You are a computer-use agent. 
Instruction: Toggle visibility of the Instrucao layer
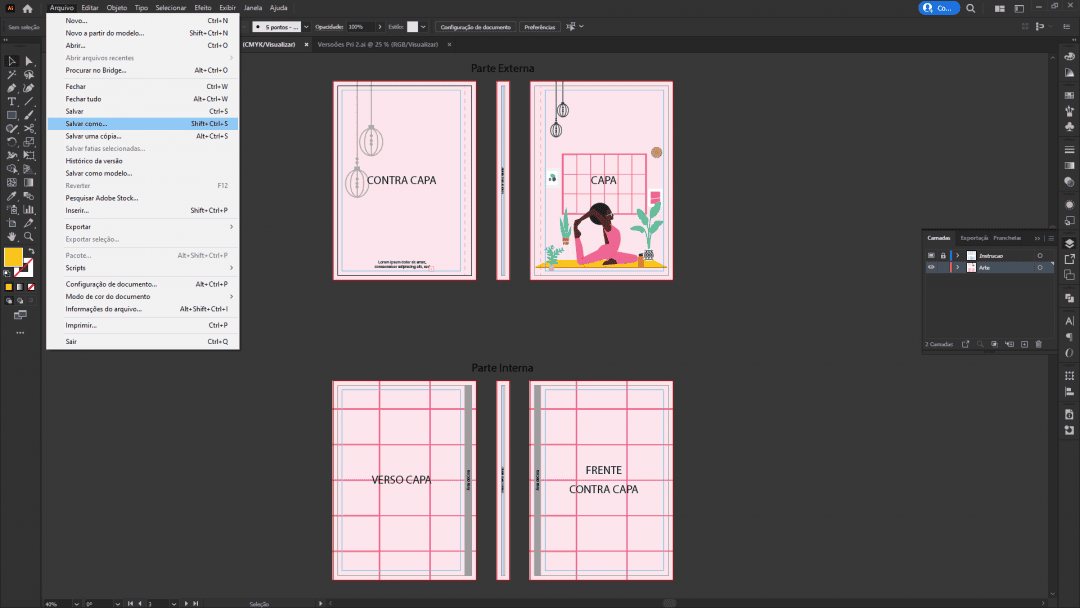[931, 256]
